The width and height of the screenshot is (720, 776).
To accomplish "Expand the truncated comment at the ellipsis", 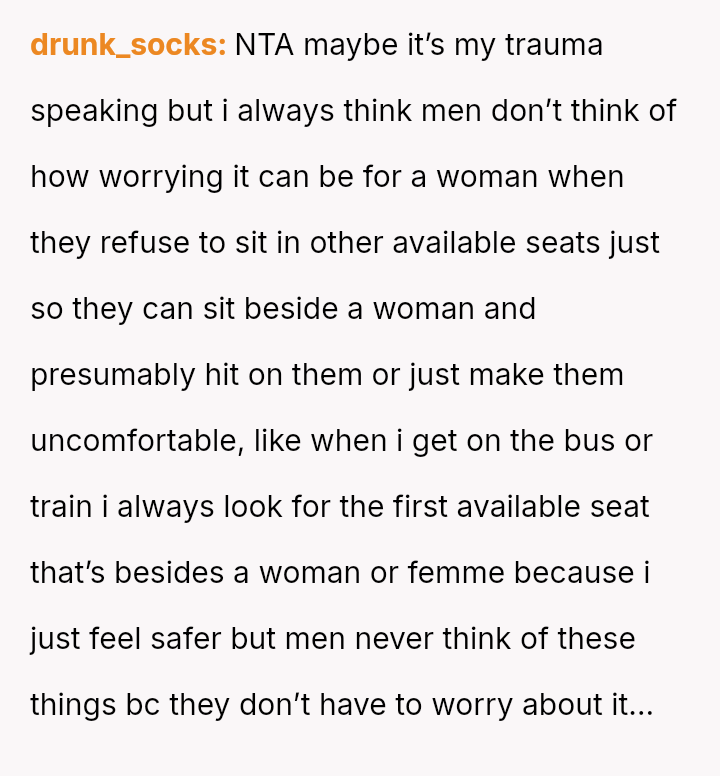I will tap(640, 706).
